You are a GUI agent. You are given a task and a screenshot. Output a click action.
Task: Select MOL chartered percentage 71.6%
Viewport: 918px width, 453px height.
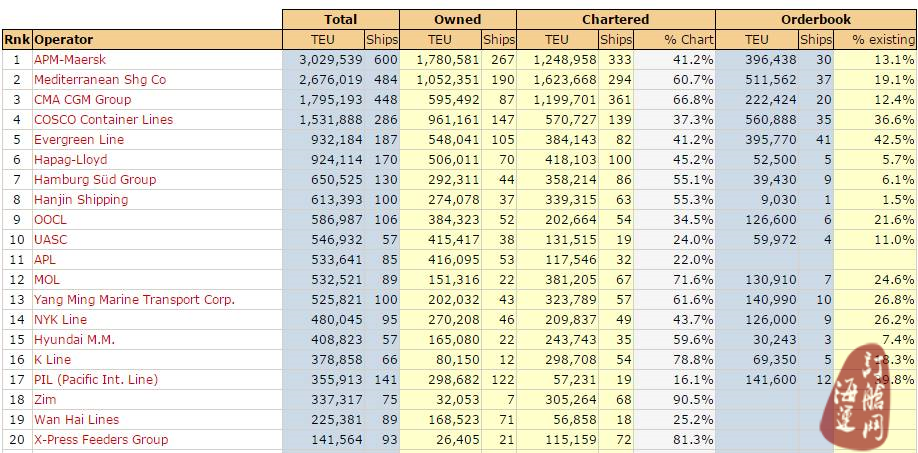click(694, 279)
